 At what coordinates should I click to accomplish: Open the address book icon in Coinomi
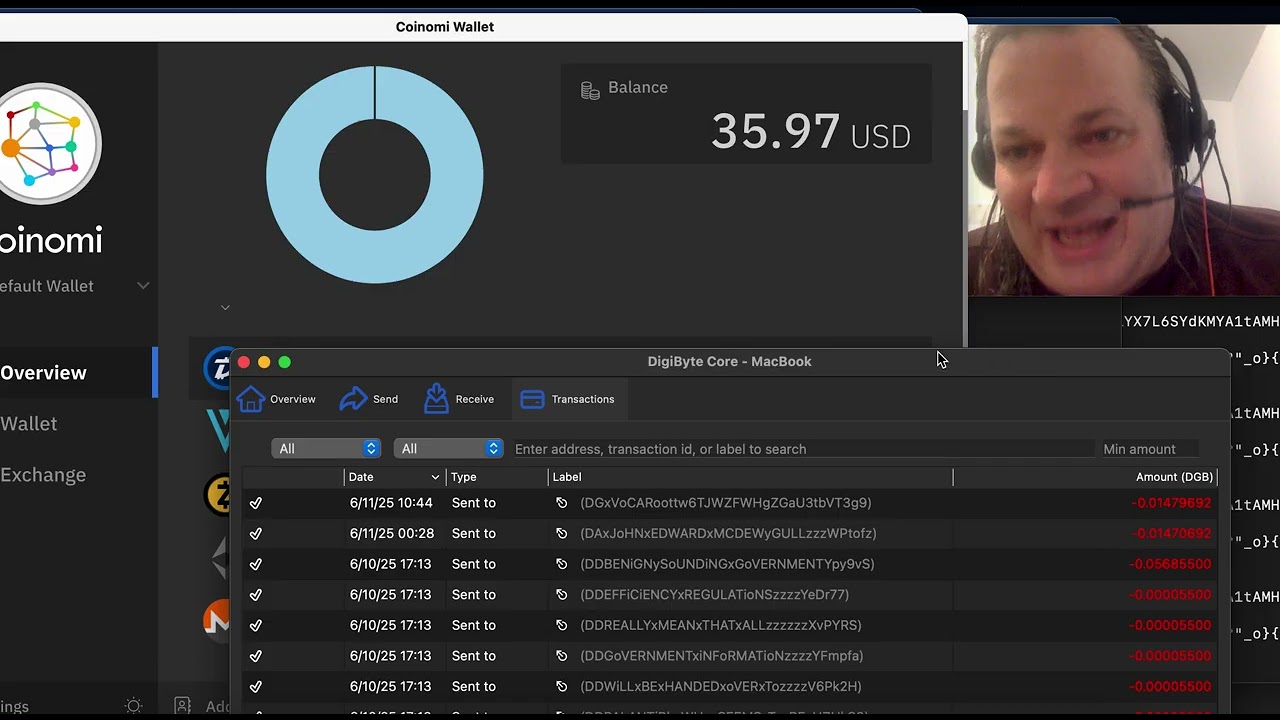click(x=182, y=706)
